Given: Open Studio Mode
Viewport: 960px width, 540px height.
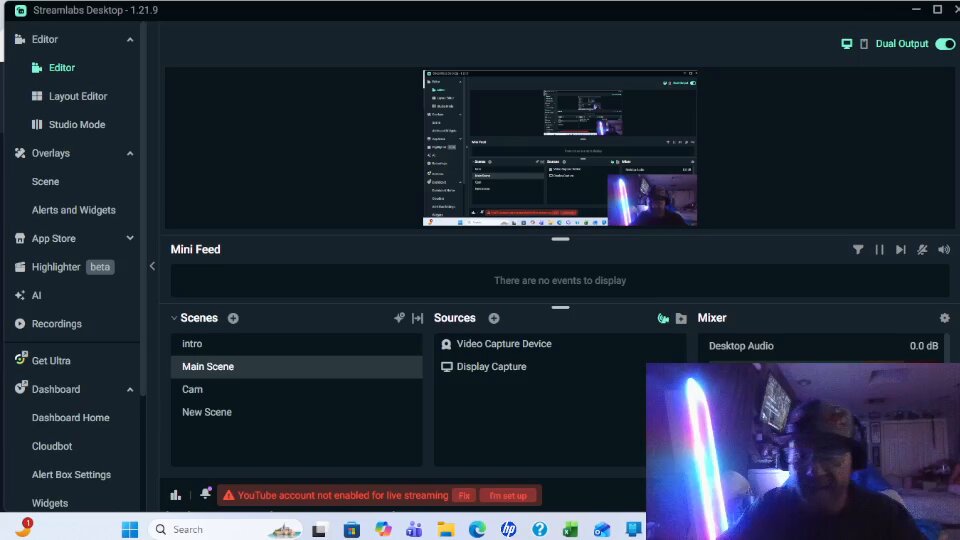Looking at the screenshot, I should [x=77, y=124].
